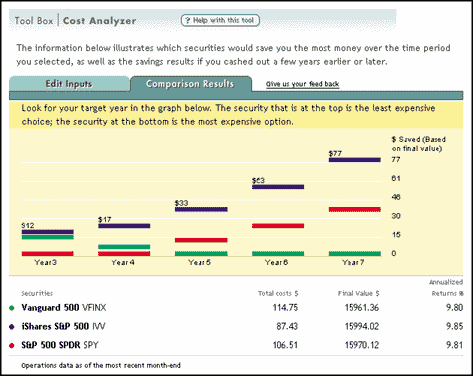Click final value 15961.36
The image size is (473, 376).
pyautogui.click(x=362, y=307)
